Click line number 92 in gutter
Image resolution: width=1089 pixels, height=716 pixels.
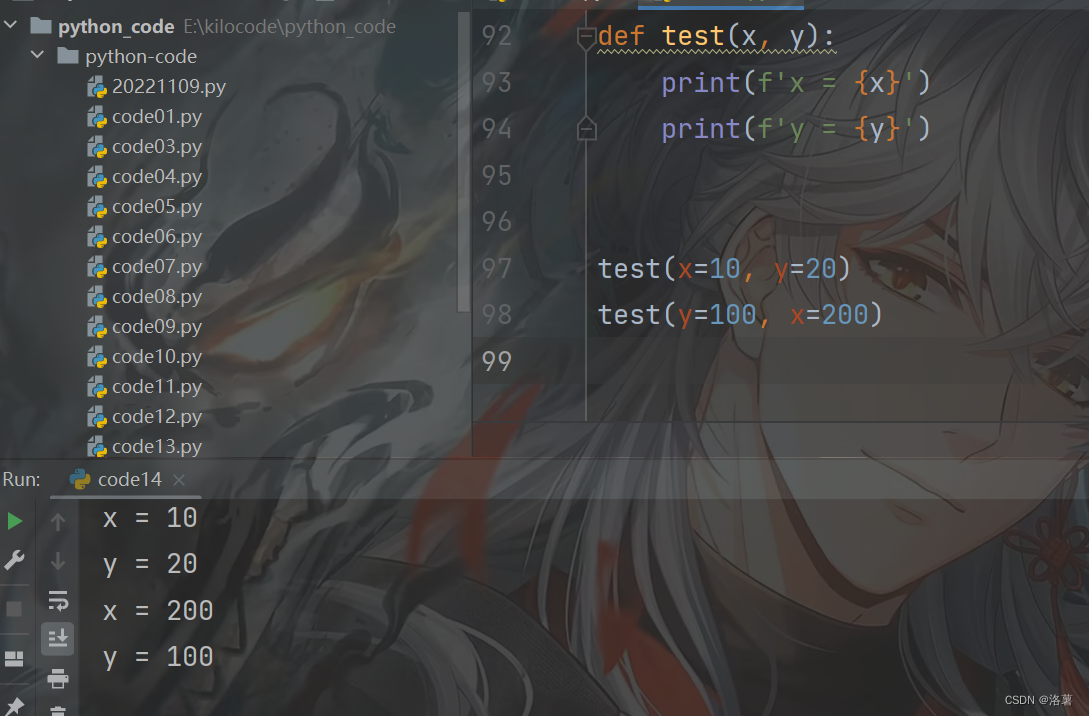497,36
